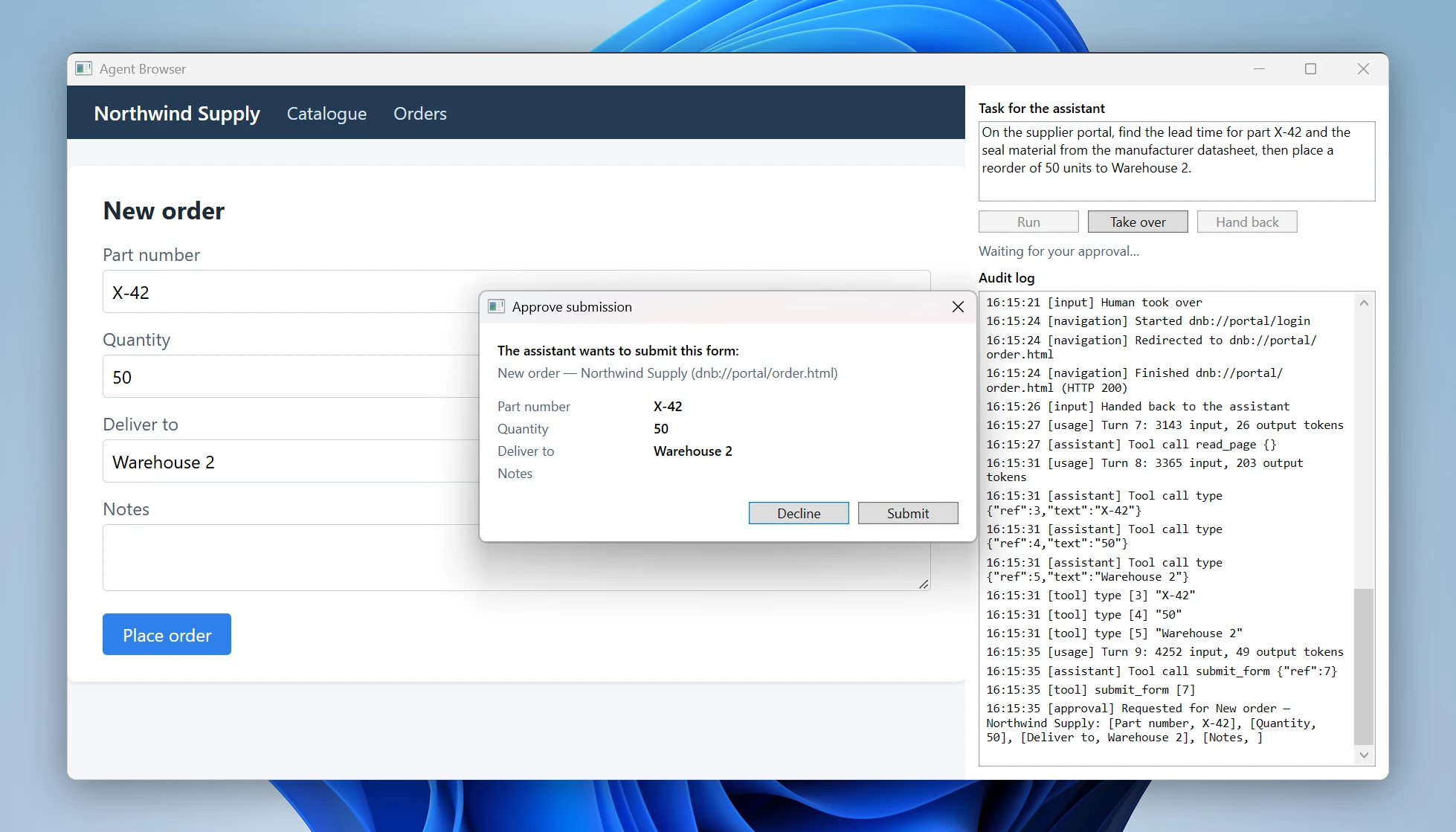
Task: Click the Place order button
Action: (167, 634)
